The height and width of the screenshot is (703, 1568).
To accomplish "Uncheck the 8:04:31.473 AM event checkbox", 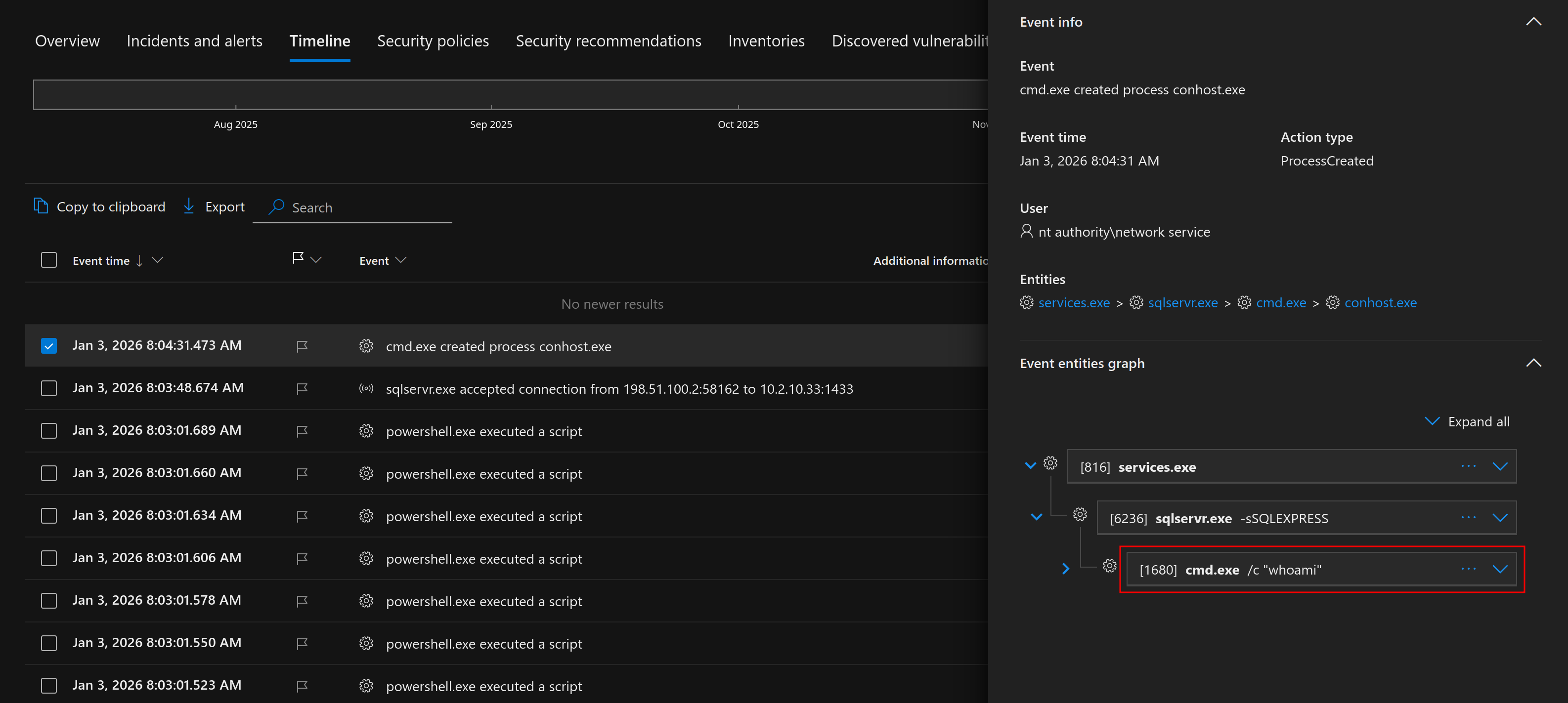I will tap(49, 346).
